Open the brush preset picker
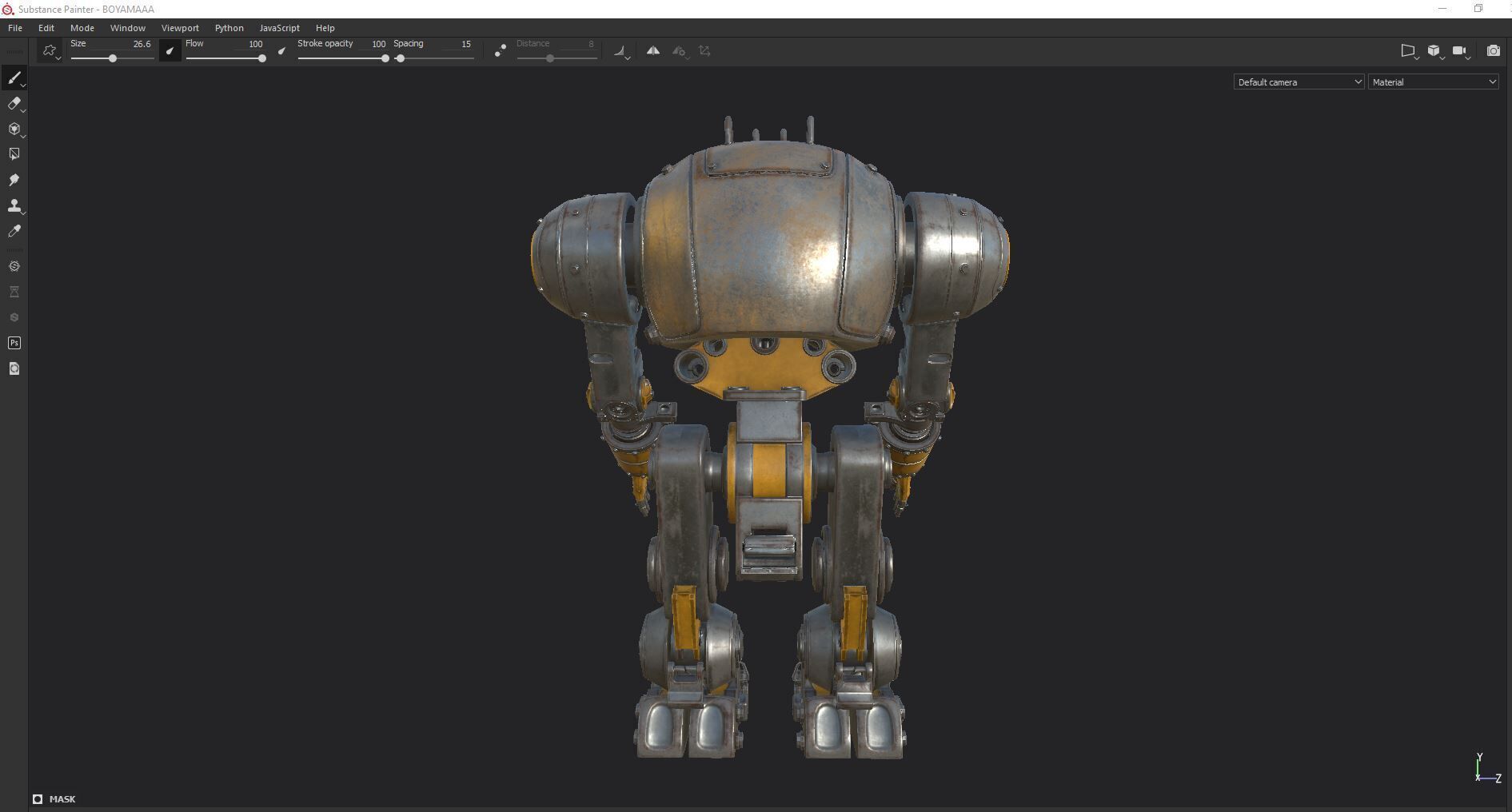 (x=50, y=51)
